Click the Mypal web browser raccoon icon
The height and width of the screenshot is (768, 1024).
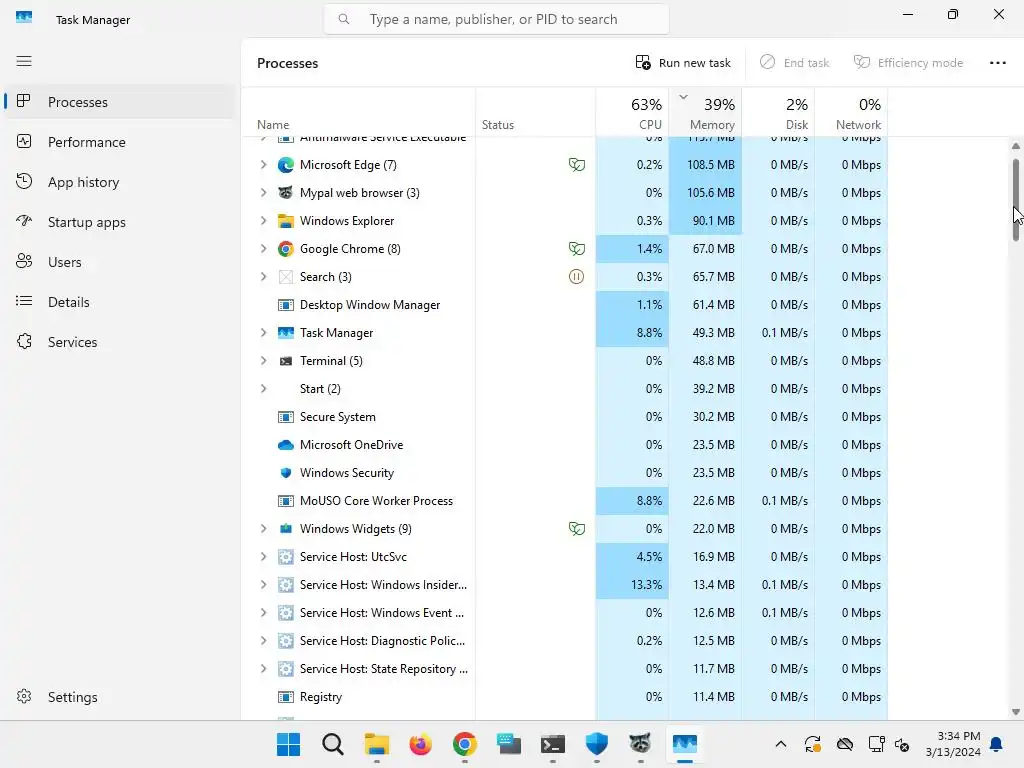(x=285, y=193)
